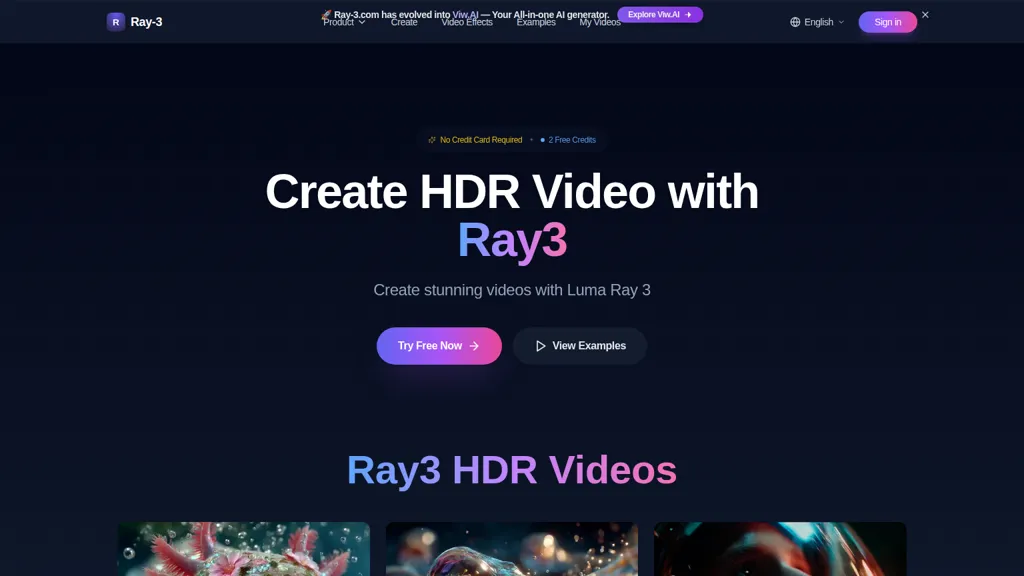The height and width of the screenshot is (576, 1024).
Task: Dismiss the announcement banner with X
Action: click(925, 14)
